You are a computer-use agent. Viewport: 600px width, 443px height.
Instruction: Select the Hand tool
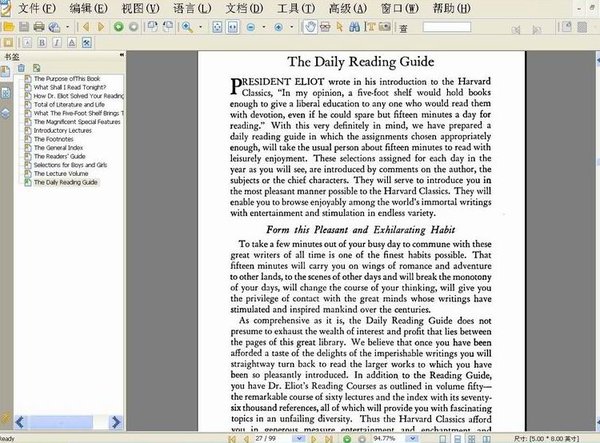pyautogui.click(x=310, y=27)
